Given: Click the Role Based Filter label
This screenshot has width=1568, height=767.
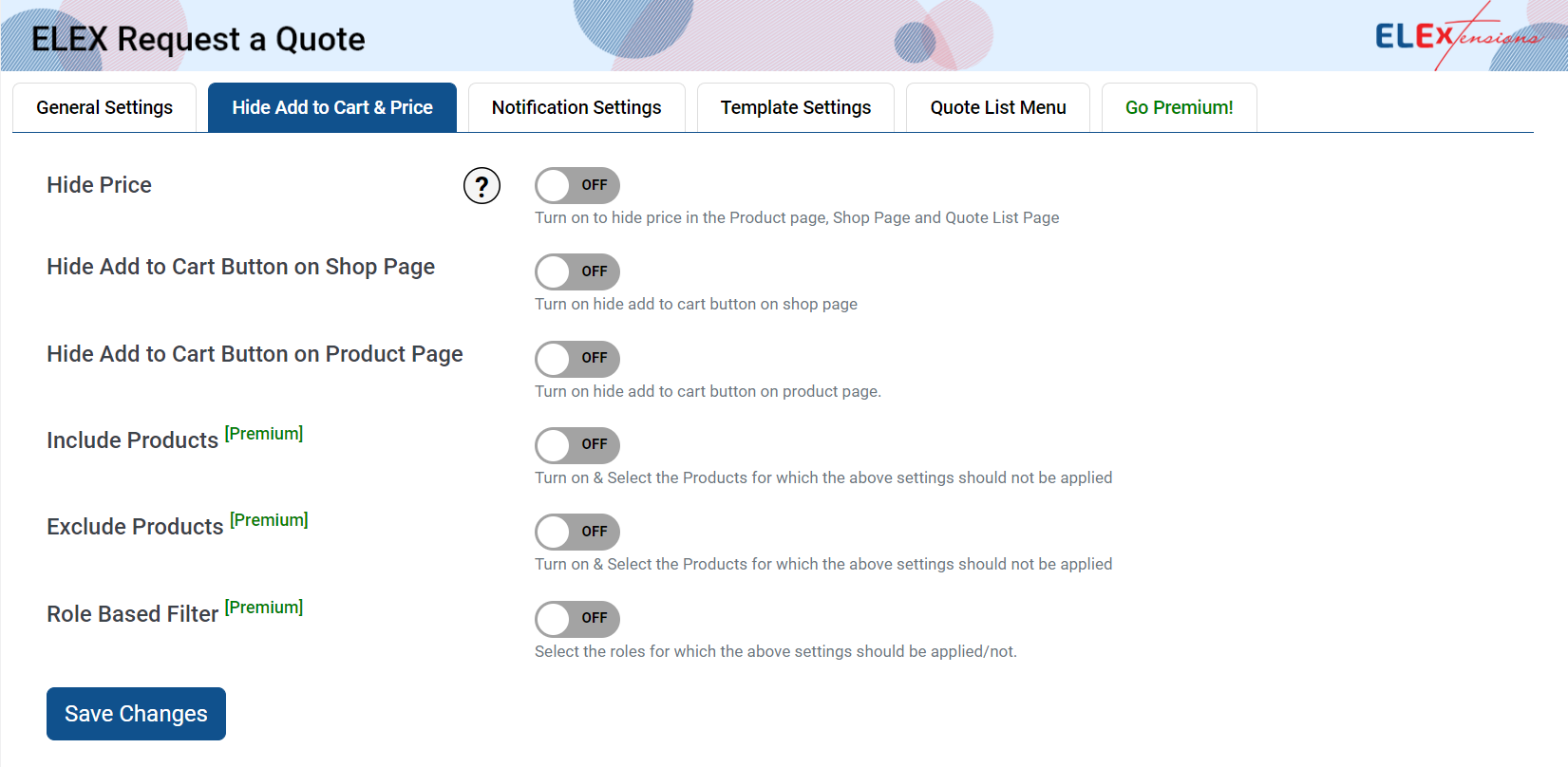Looking at the screenshot, I should click(133, 614).
